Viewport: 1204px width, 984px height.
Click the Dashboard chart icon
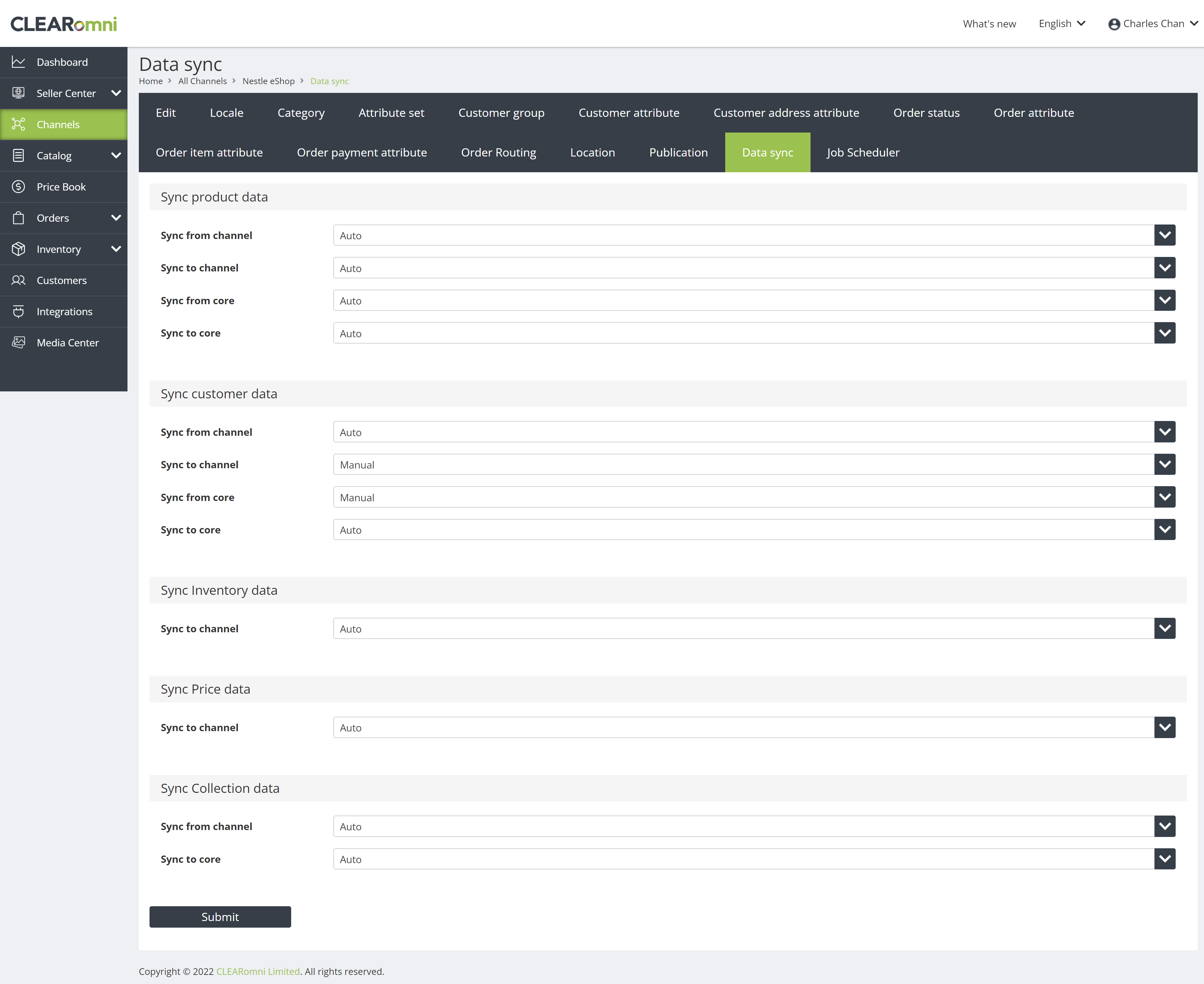(x=18, y=62)
